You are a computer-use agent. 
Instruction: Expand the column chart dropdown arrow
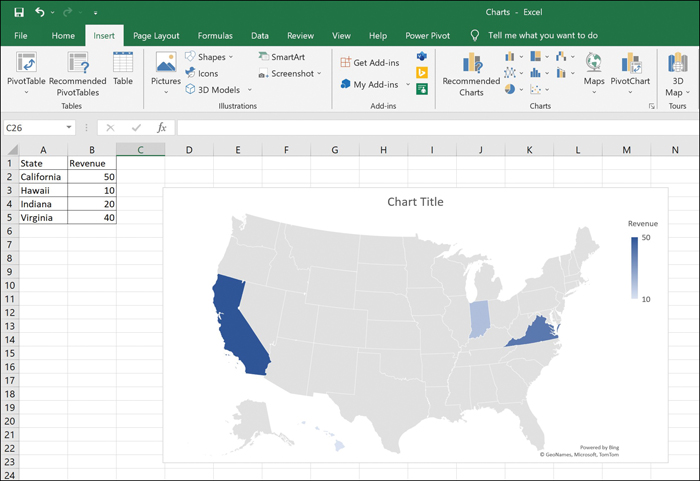click(x=521, y=57)
